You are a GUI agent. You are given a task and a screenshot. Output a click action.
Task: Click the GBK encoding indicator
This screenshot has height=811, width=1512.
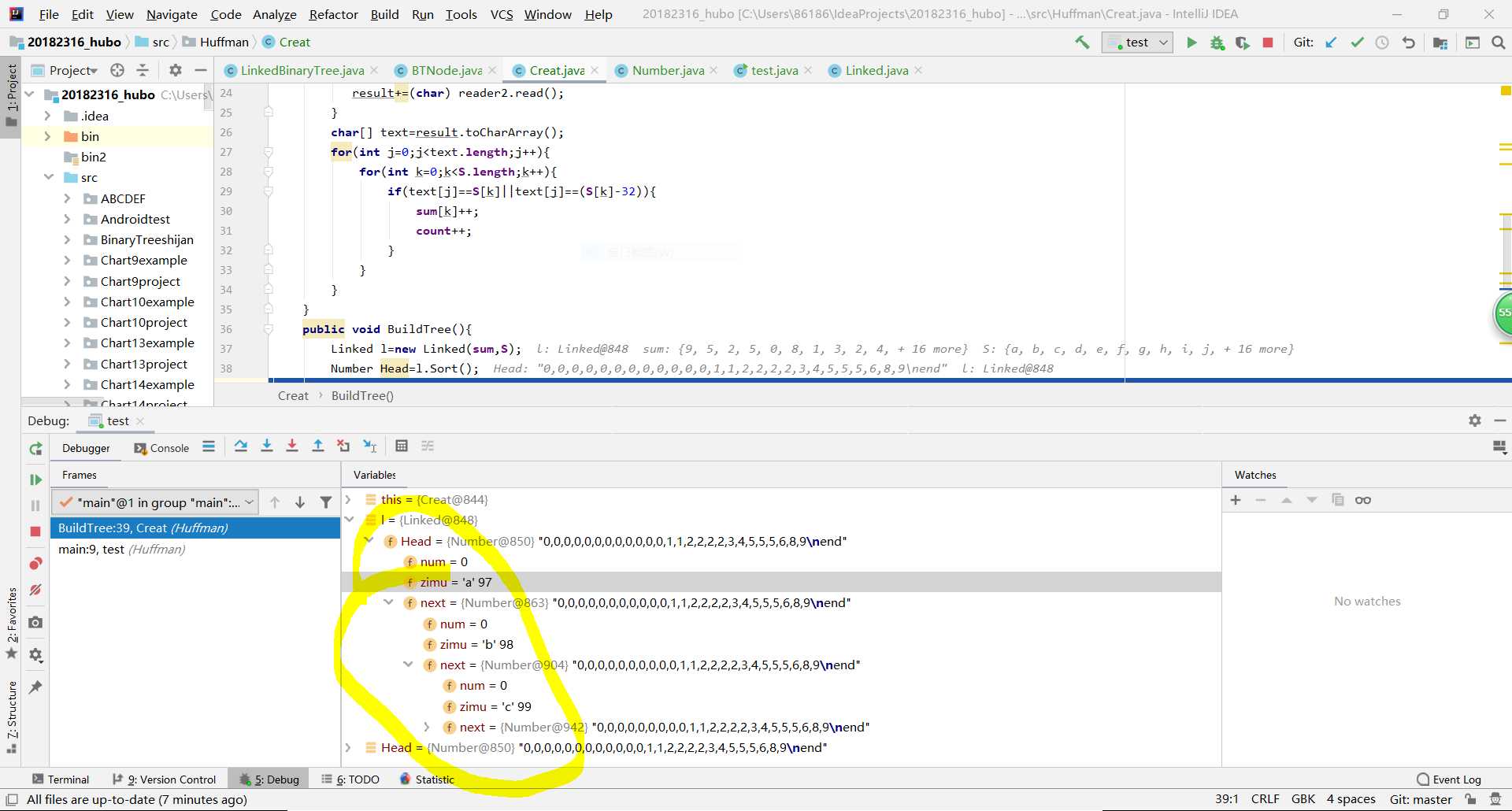(1303, 799)
